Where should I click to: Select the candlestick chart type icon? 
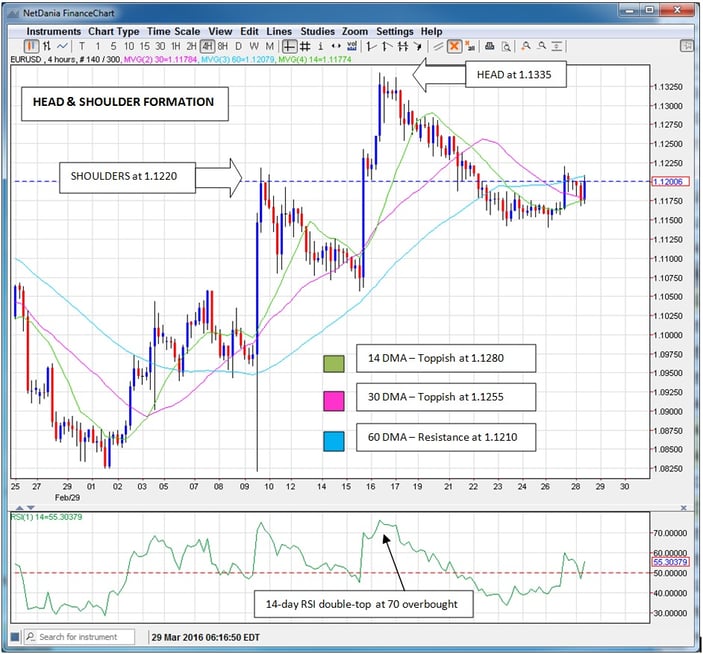click(x=31, y=46)
